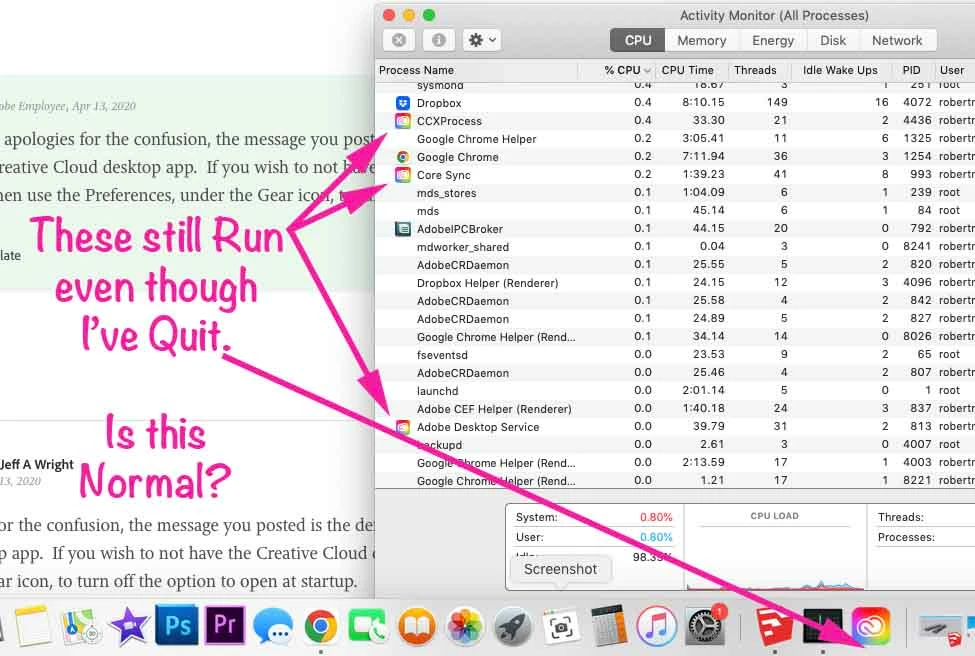Screen dimensions: 975x656
Task: Open the process Info inspector button
Action: pyautogui.click(x=438, y=40)
